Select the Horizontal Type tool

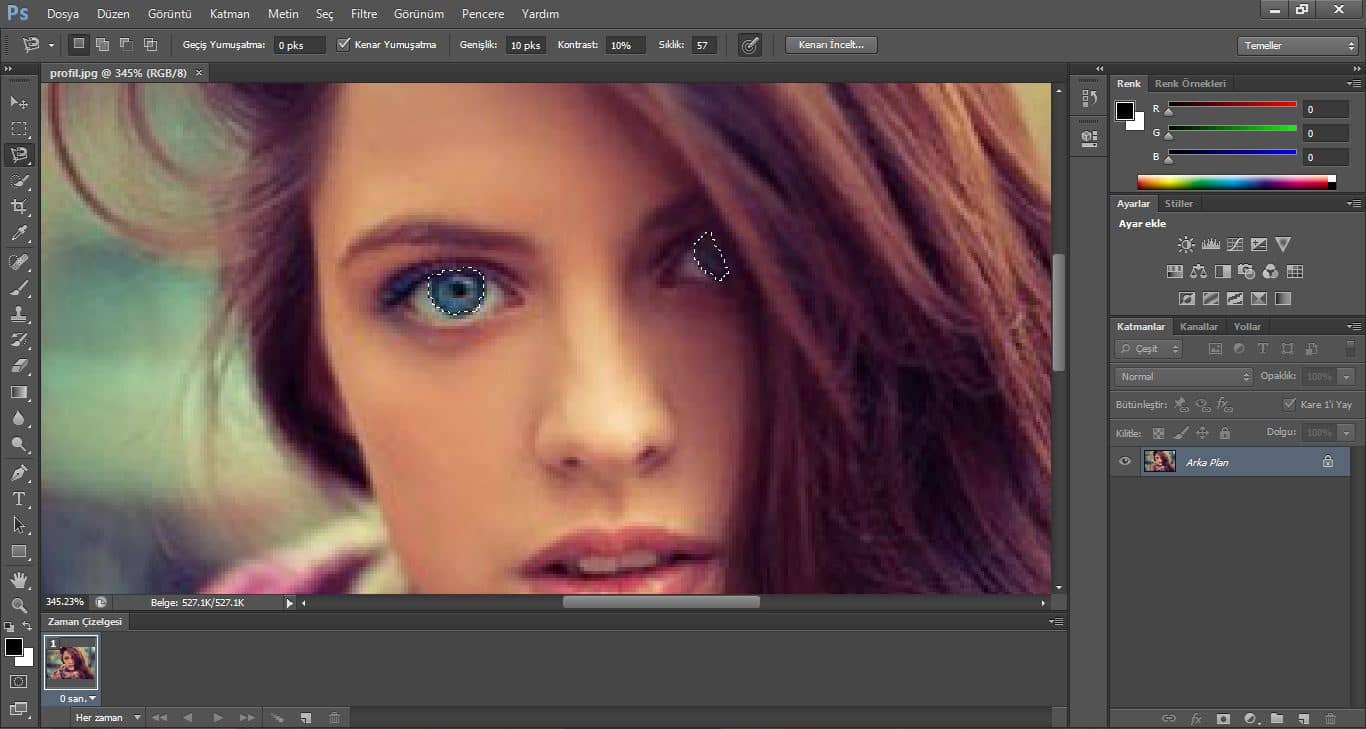(19, 499)
